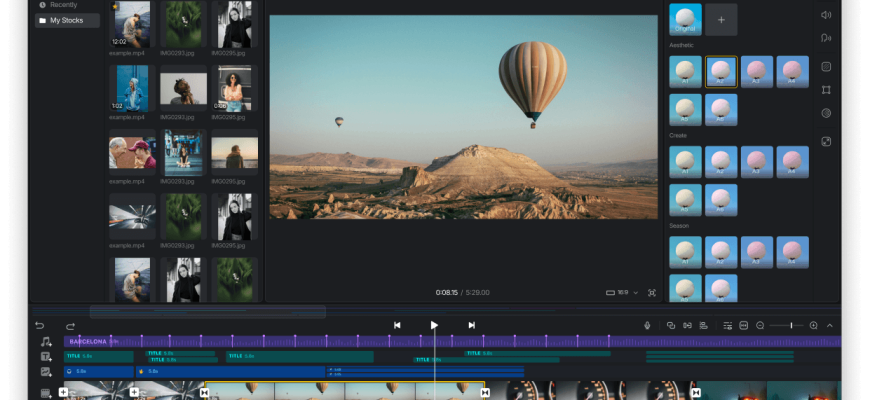Open the volume panel in the right sidebar
This screenshot has width=870, height=400.
(826, 15)
